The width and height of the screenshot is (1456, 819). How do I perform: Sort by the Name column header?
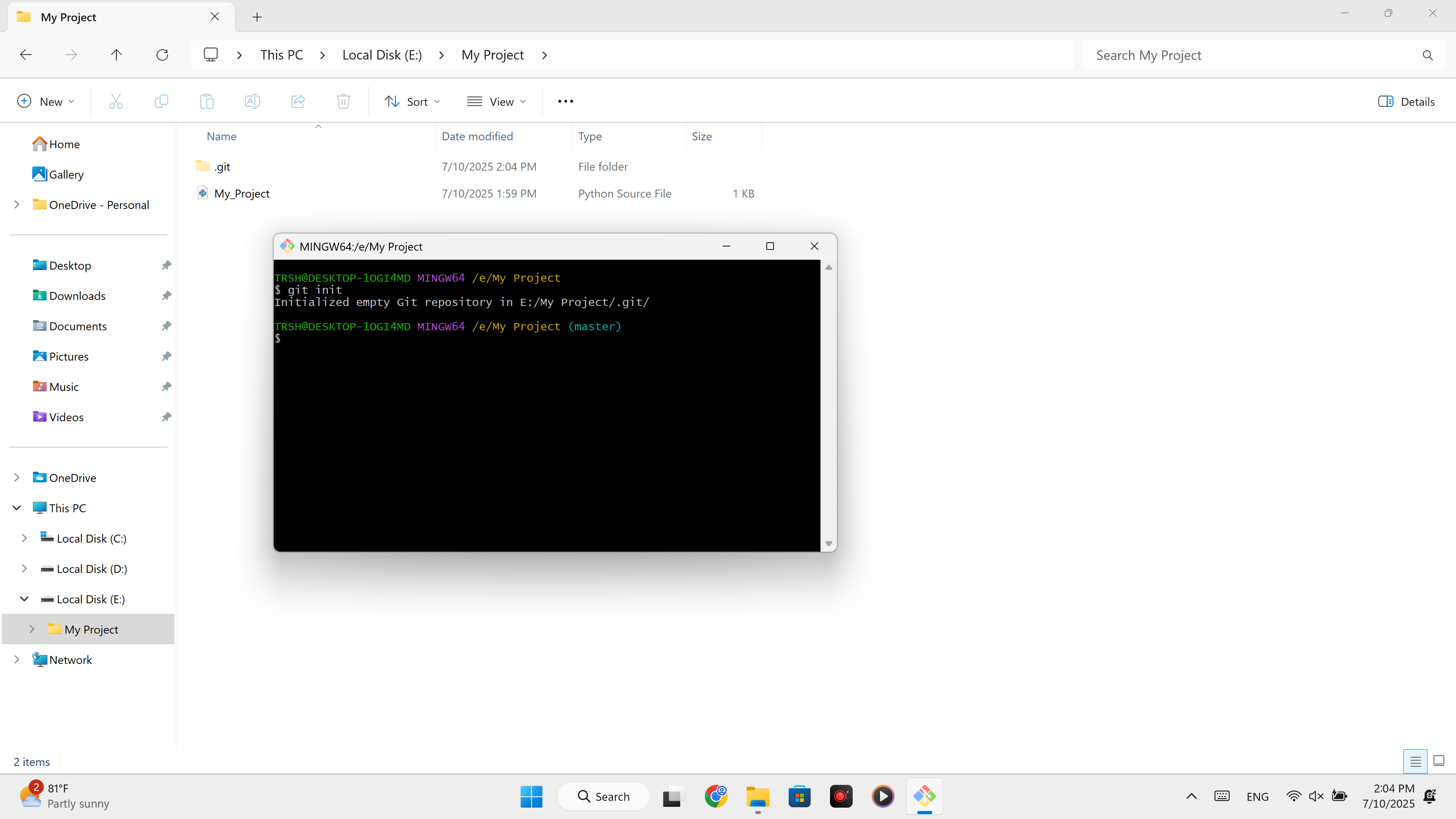pos(221,136)
